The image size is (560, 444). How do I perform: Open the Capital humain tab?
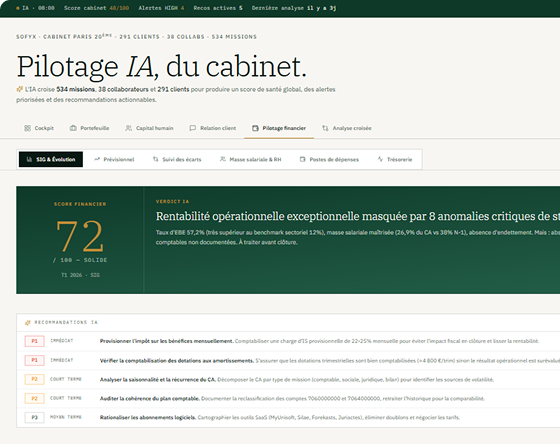(149, 128)
